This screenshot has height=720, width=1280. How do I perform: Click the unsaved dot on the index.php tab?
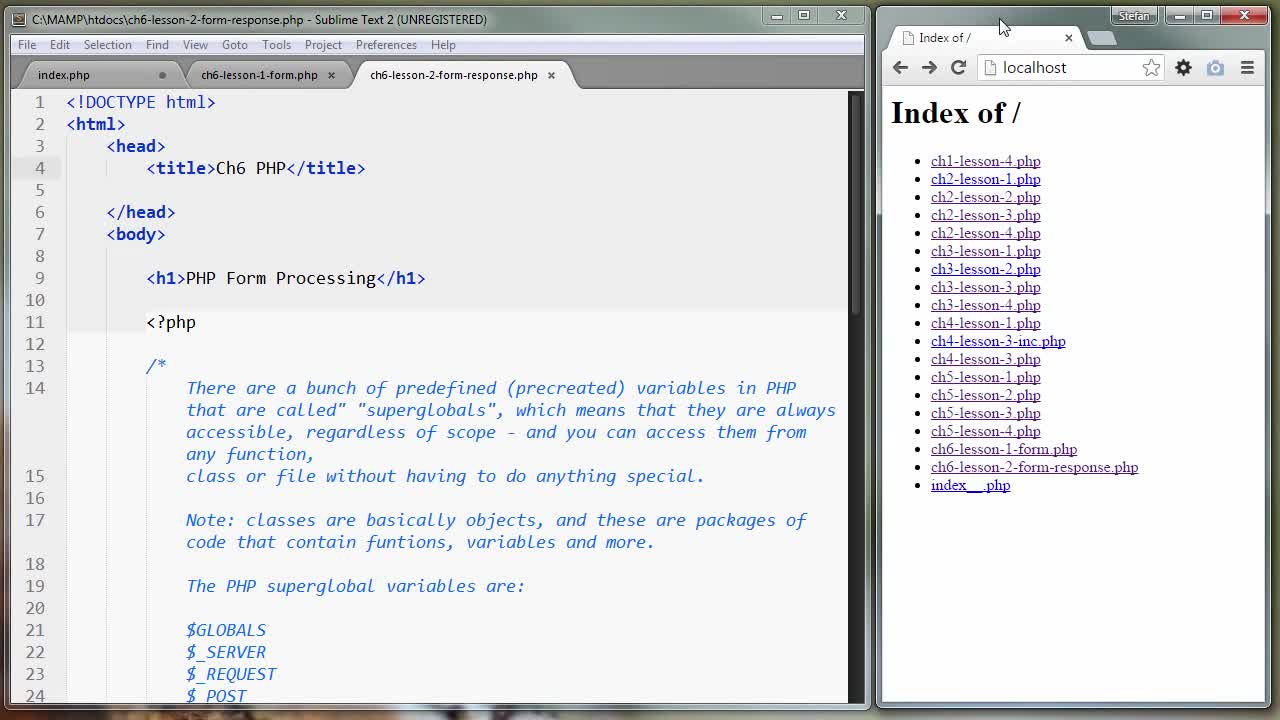162,75
